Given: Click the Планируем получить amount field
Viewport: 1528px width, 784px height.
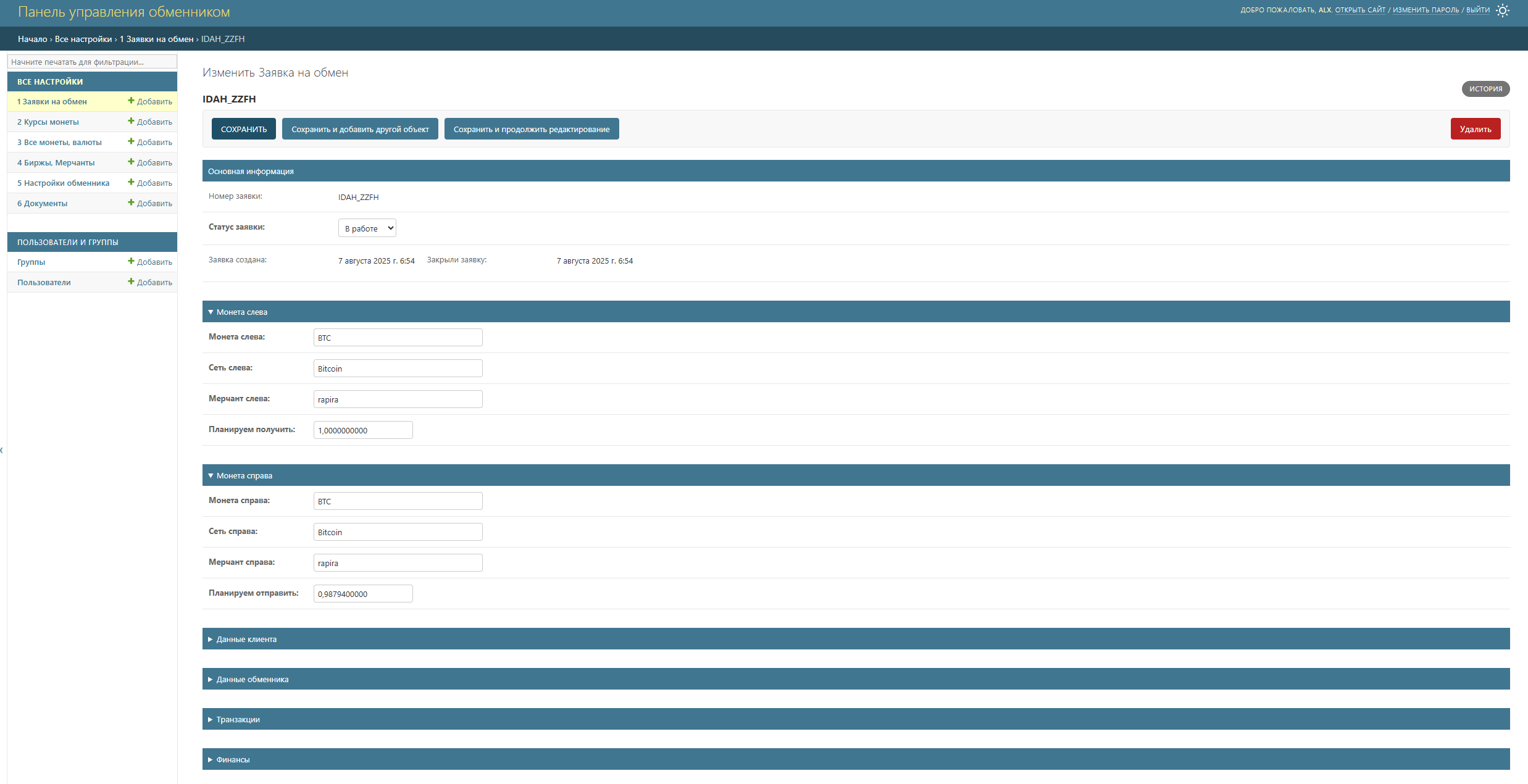Looking at the screenshot, I should [363, 430].
